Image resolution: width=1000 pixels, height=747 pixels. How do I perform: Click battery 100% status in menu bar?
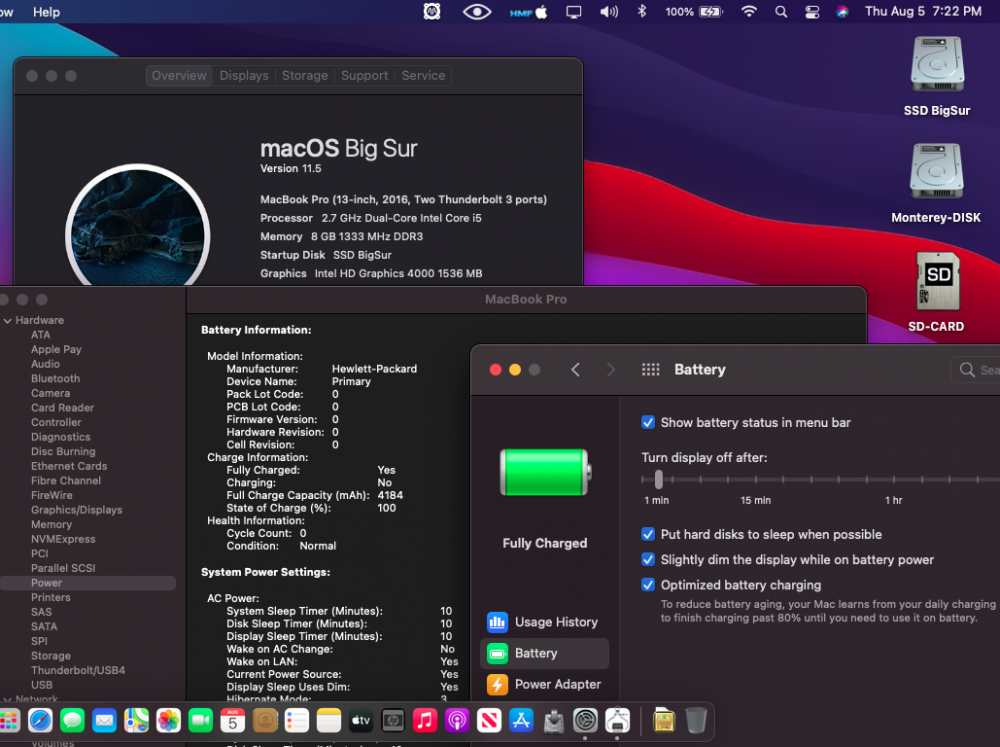pos(694,11)
